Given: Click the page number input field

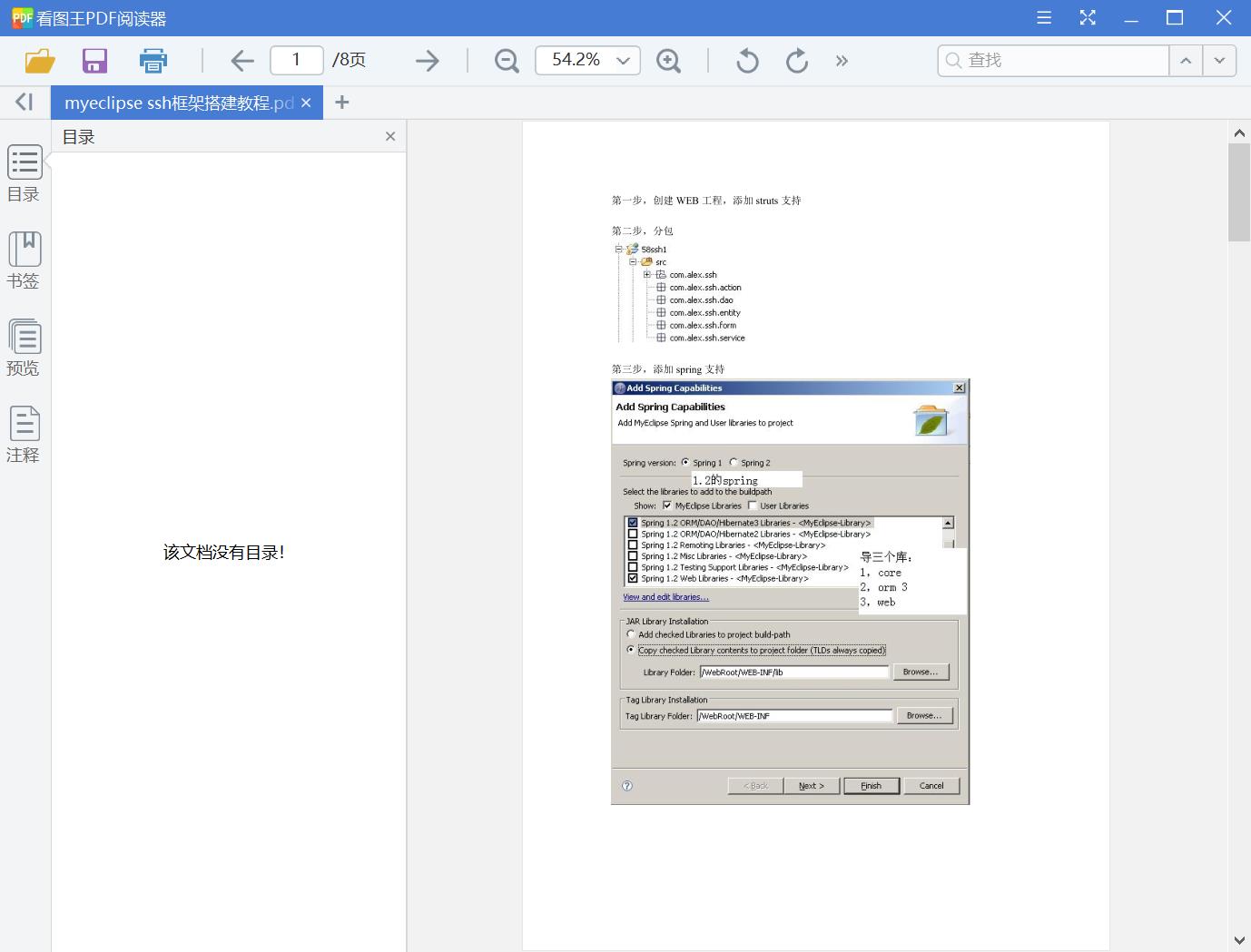Looking at the screenshot, I should click(297, 60).
